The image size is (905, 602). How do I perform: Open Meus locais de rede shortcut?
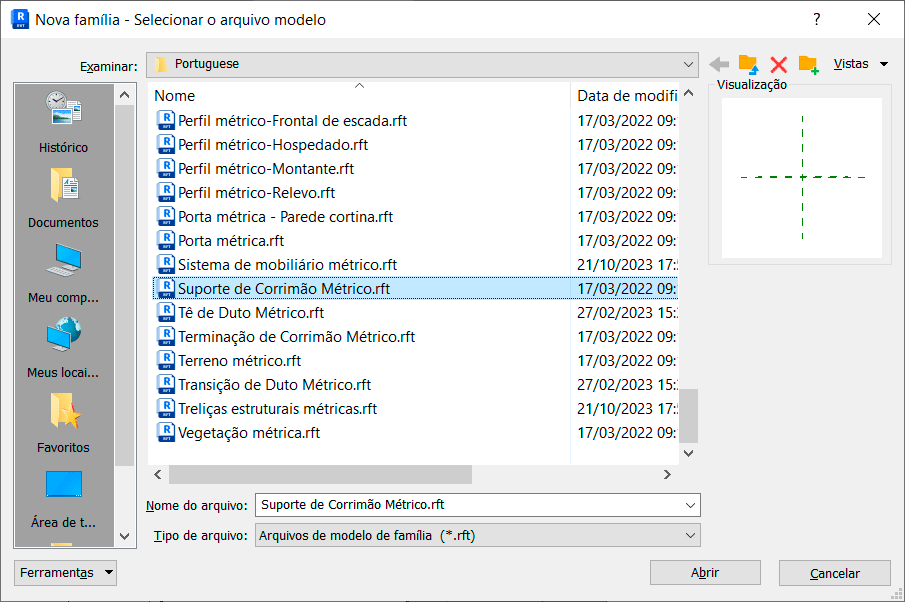(x=62, y=345)
